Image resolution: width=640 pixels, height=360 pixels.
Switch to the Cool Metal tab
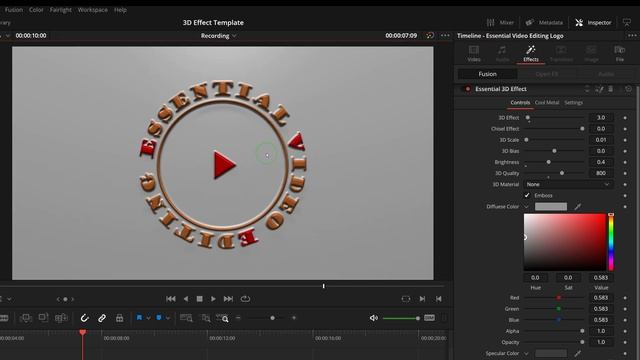[547, 103]
